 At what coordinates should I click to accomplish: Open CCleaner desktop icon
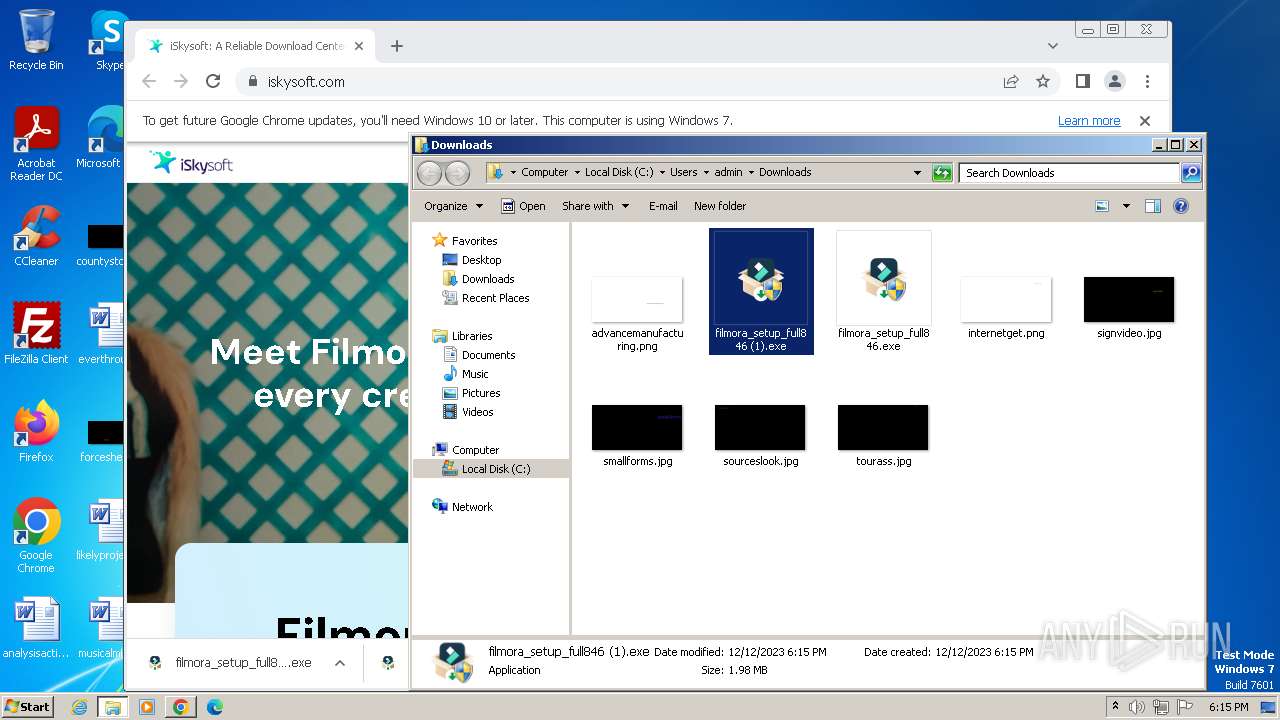click(x=36, y=236)
